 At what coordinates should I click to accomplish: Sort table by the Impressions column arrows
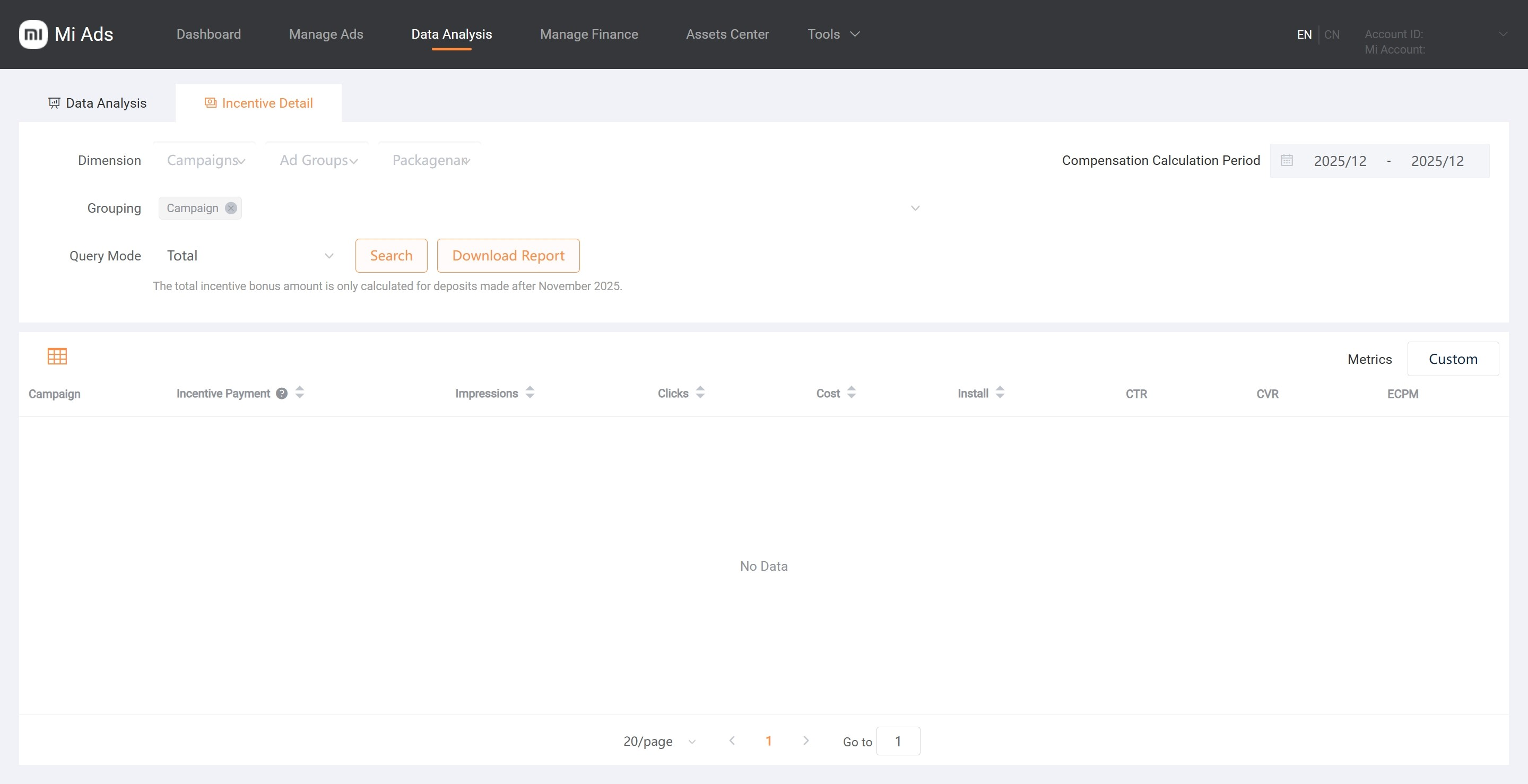point(529,393)
